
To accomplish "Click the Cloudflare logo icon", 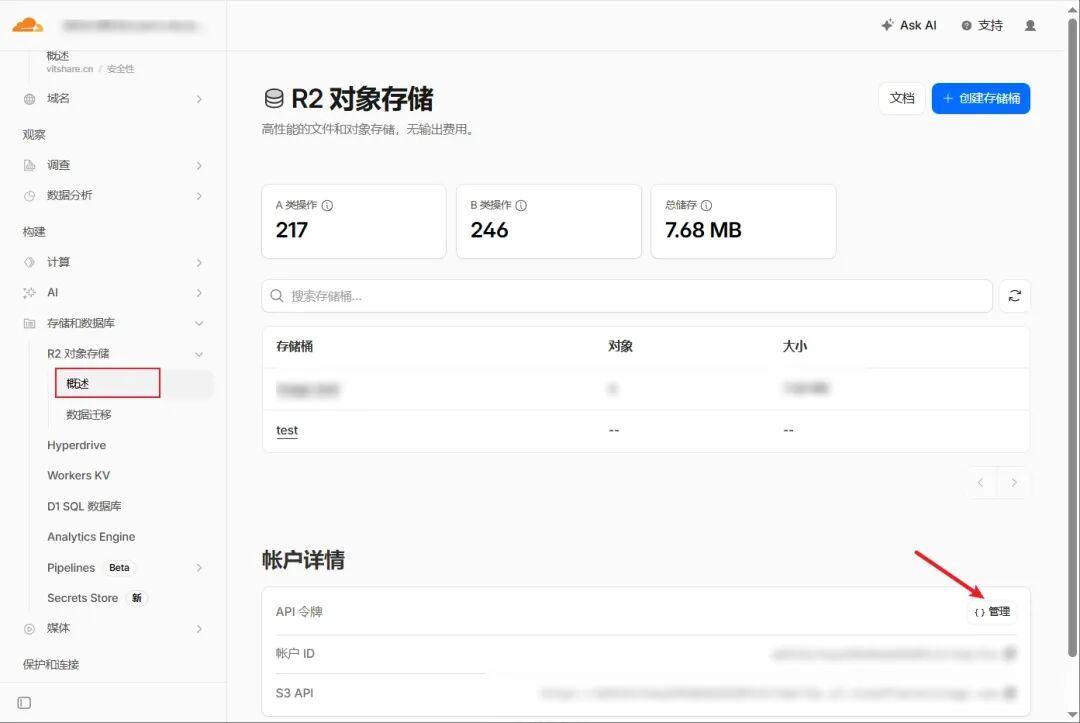I will pos(28,25).
